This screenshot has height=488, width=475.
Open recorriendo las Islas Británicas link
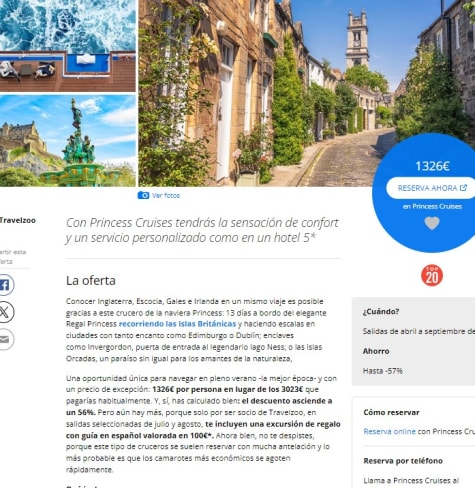[x=177, y=324]
